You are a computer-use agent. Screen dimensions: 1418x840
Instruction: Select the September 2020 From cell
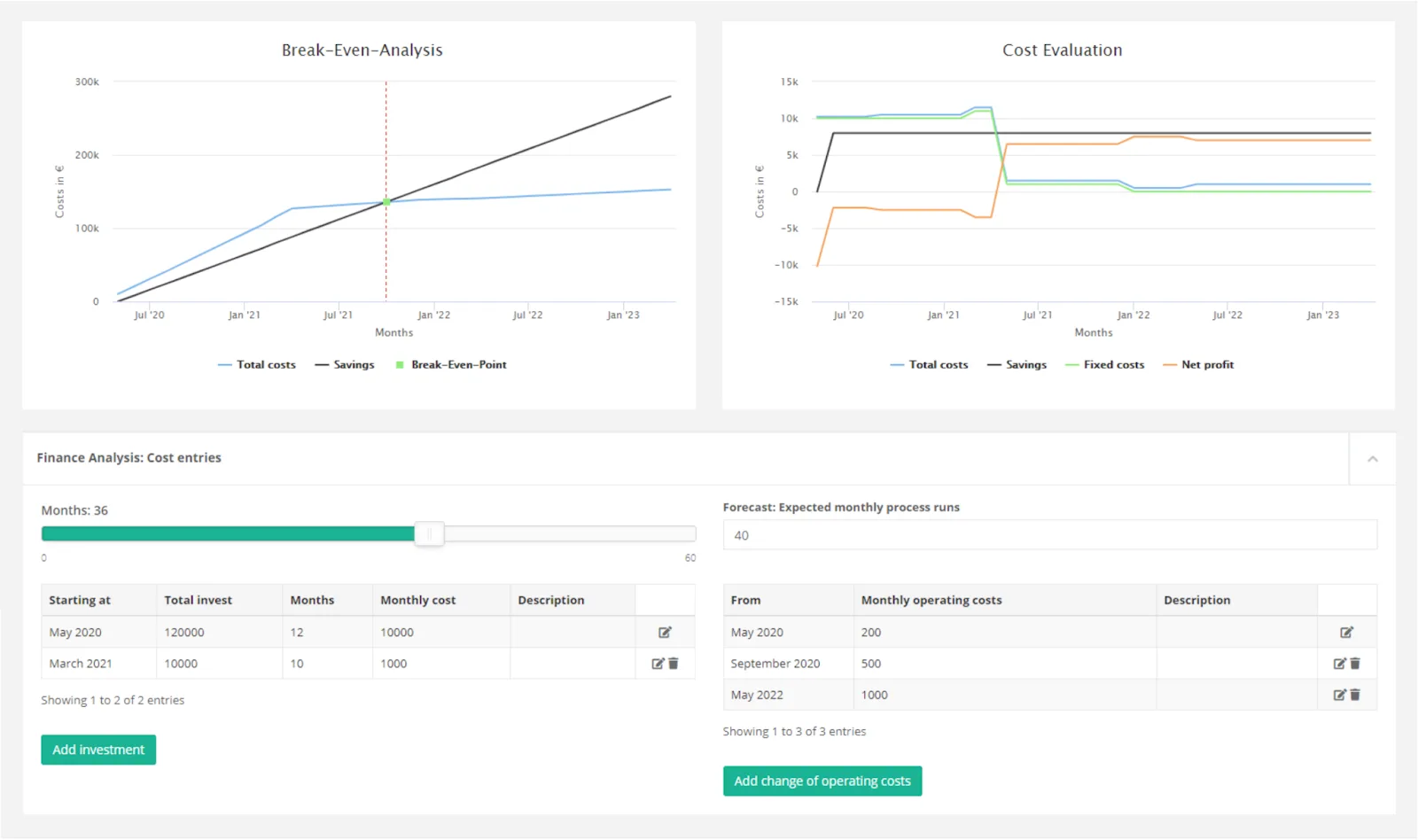789,664
